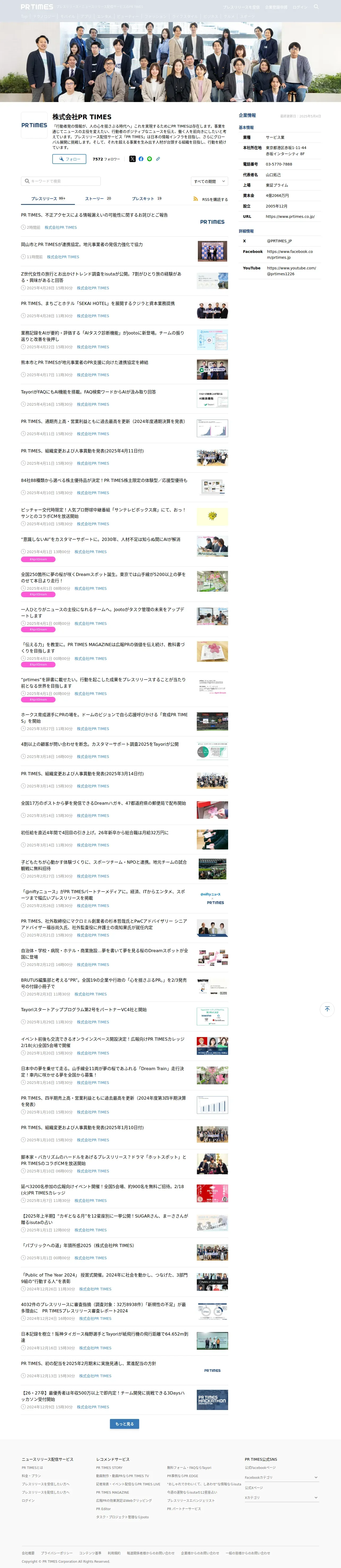Click #AprilDream tag under 伝える力を教室に article
341x1568 pixels.
38,664
